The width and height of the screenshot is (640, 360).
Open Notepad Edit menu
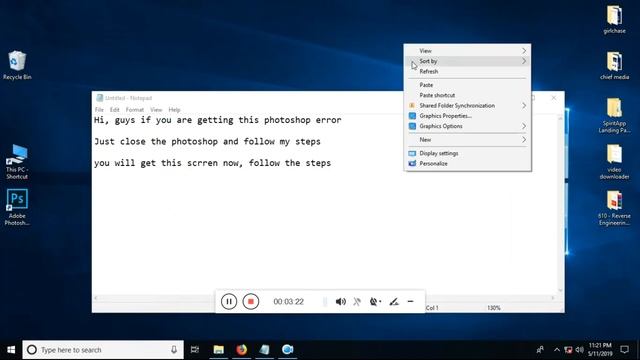pyautogui.click(x=115, y=110)
